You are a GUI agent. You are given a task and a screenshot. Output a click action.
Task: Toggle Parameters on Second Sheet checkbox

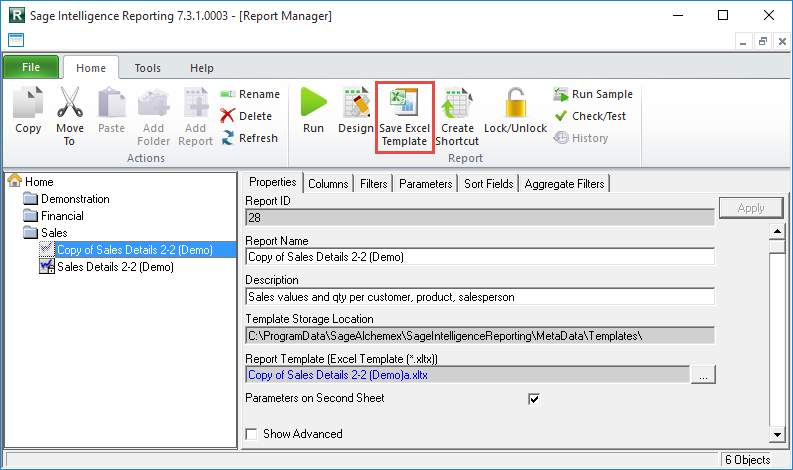pyautogui.click(x=534, y=399)
